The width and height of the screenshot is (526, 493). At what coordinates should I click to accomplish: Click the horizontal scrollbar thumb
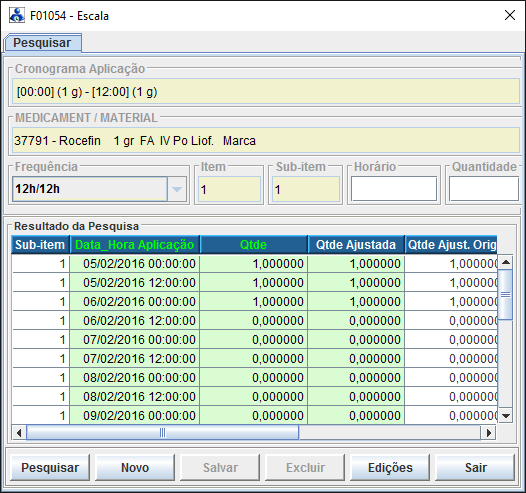[162, 433]
